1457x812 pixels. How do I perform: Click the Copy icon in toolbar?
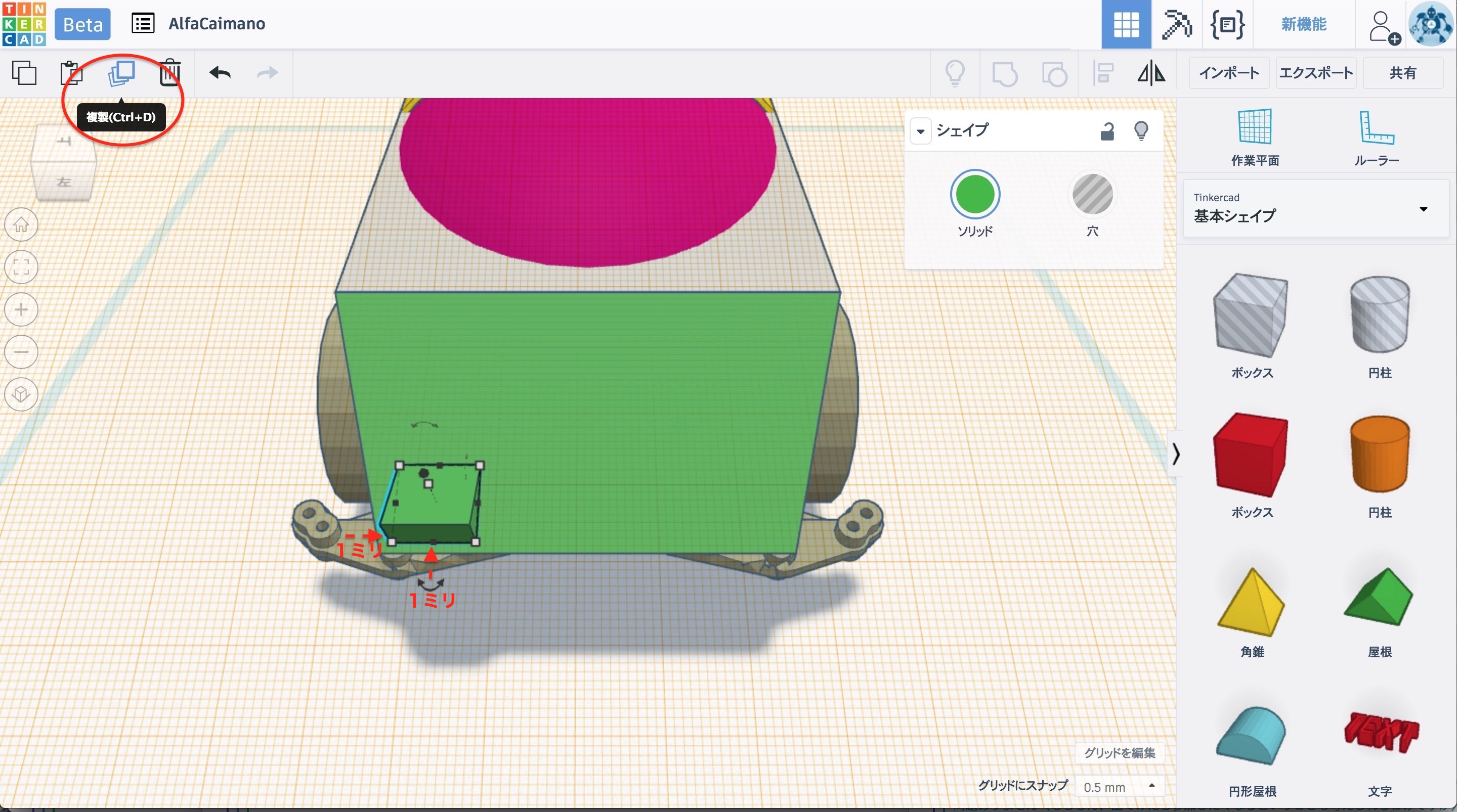point(24,73)
